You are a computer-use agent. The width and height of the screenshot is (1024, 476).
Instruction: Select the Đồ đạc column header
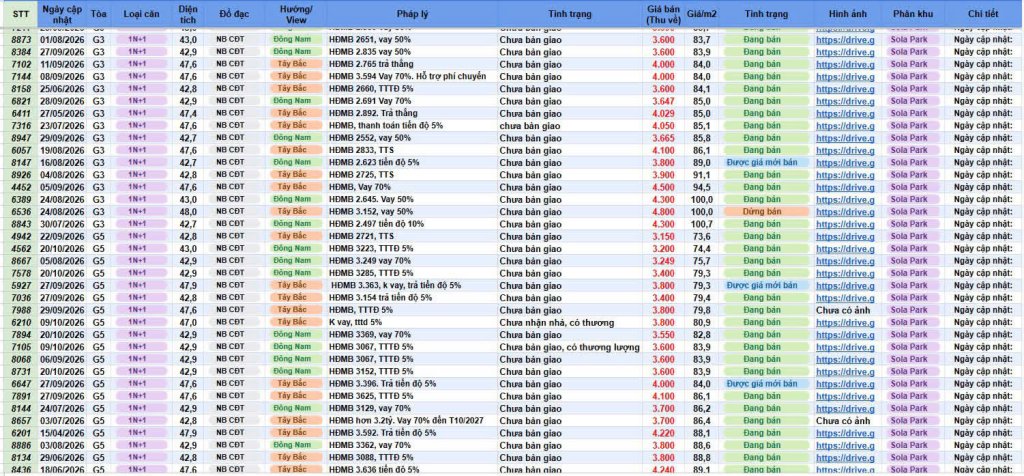click(x=232, y=14)
